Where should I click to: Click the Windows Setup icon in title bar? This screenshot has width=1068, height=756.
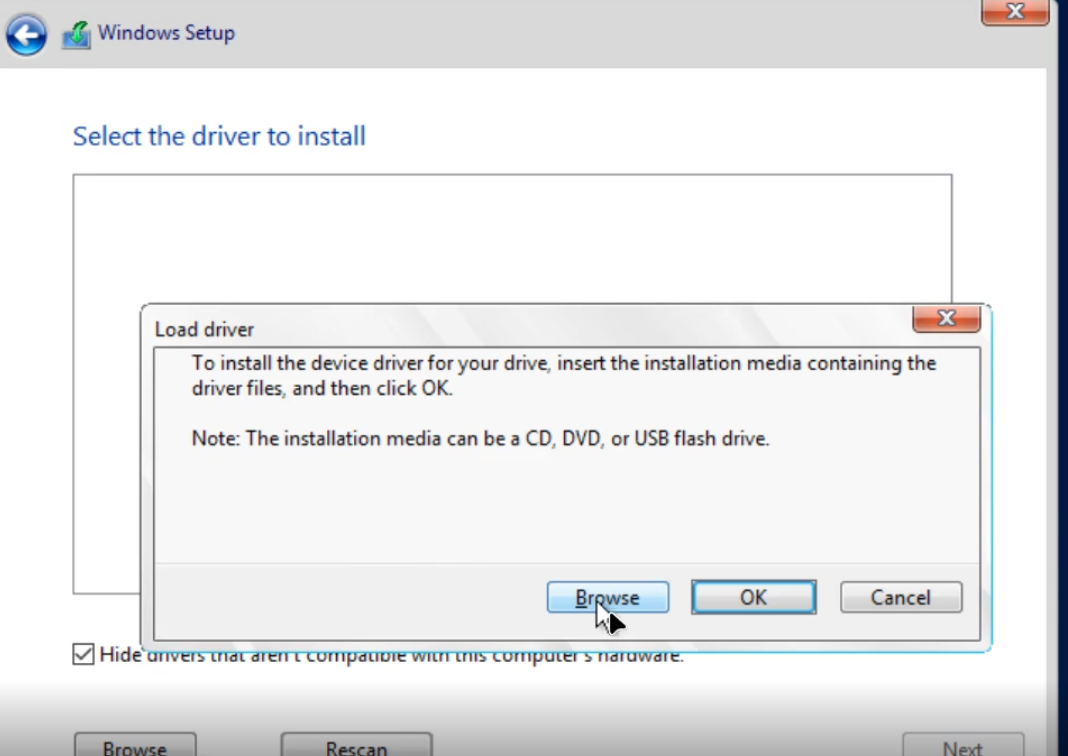76,34
